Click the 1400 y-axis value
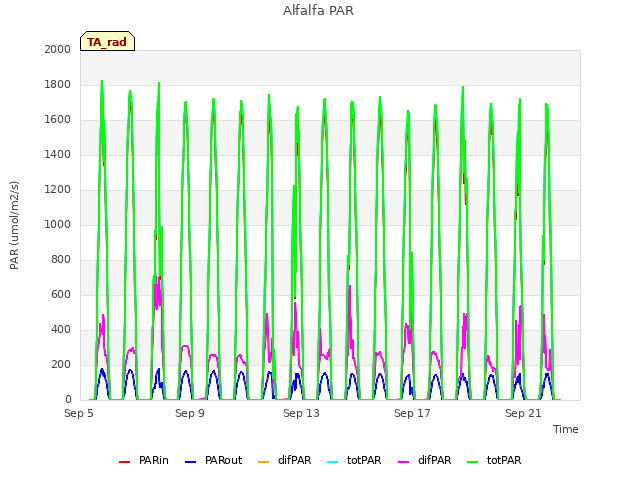 58,154
